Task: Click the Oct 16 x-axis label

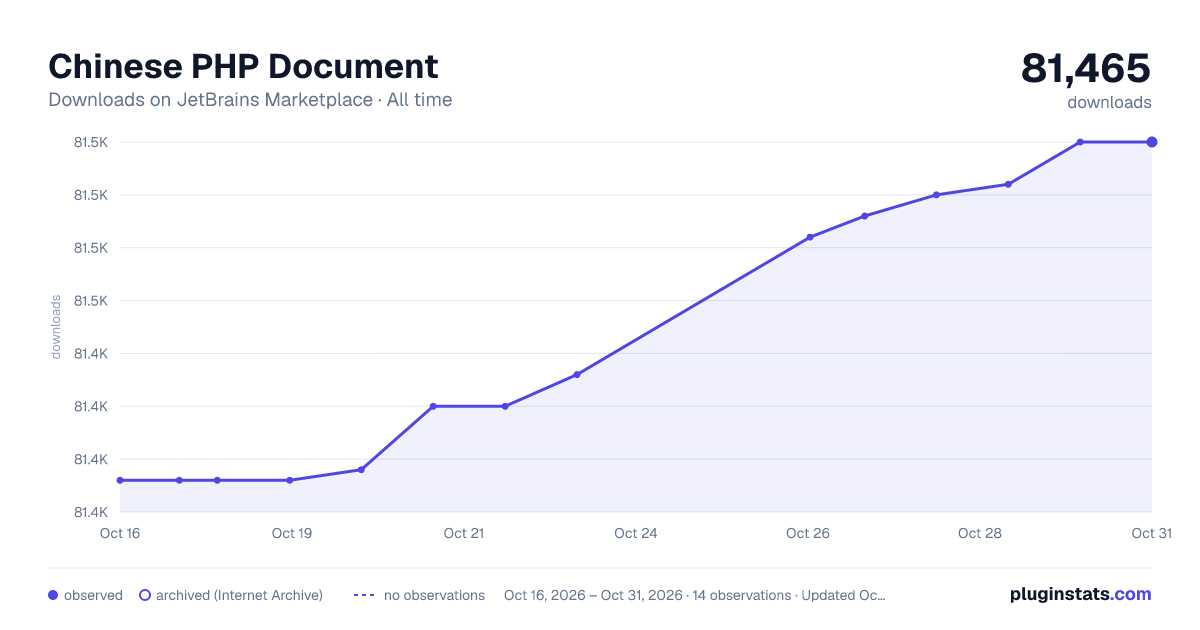Action: coord(120,533)
